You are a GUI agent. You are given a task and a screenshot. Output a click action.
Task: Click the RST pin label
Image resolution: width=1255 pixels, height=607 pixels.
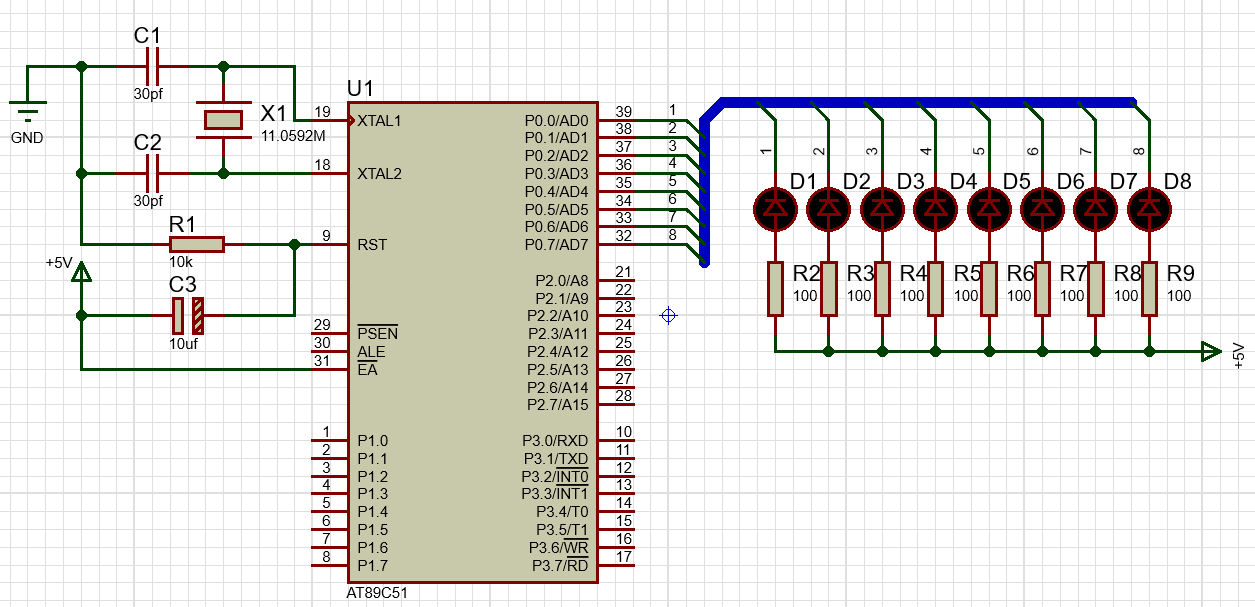pos(371,245)
